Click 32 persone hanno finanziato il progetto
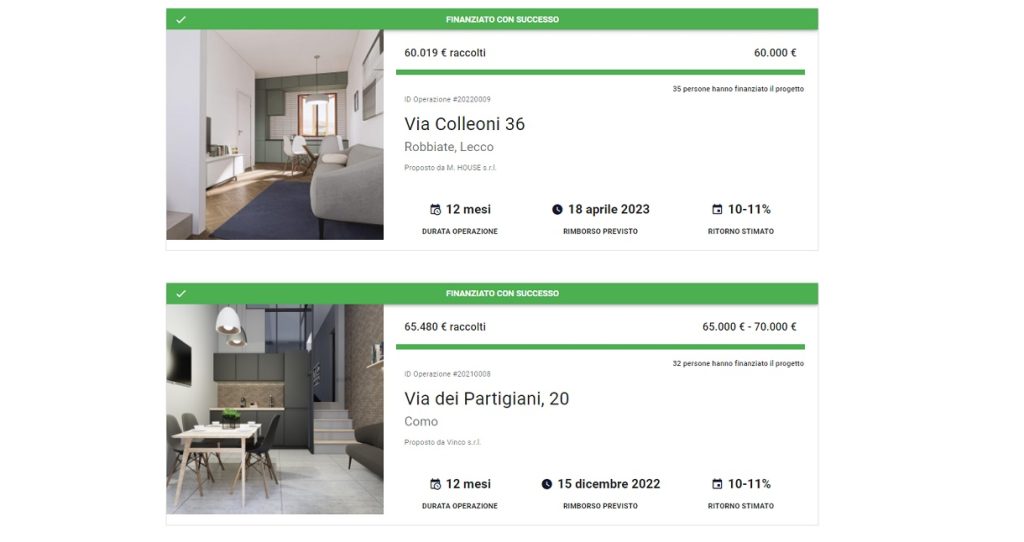The width and height of the screenshot is (1024, 542). point(738,363)
